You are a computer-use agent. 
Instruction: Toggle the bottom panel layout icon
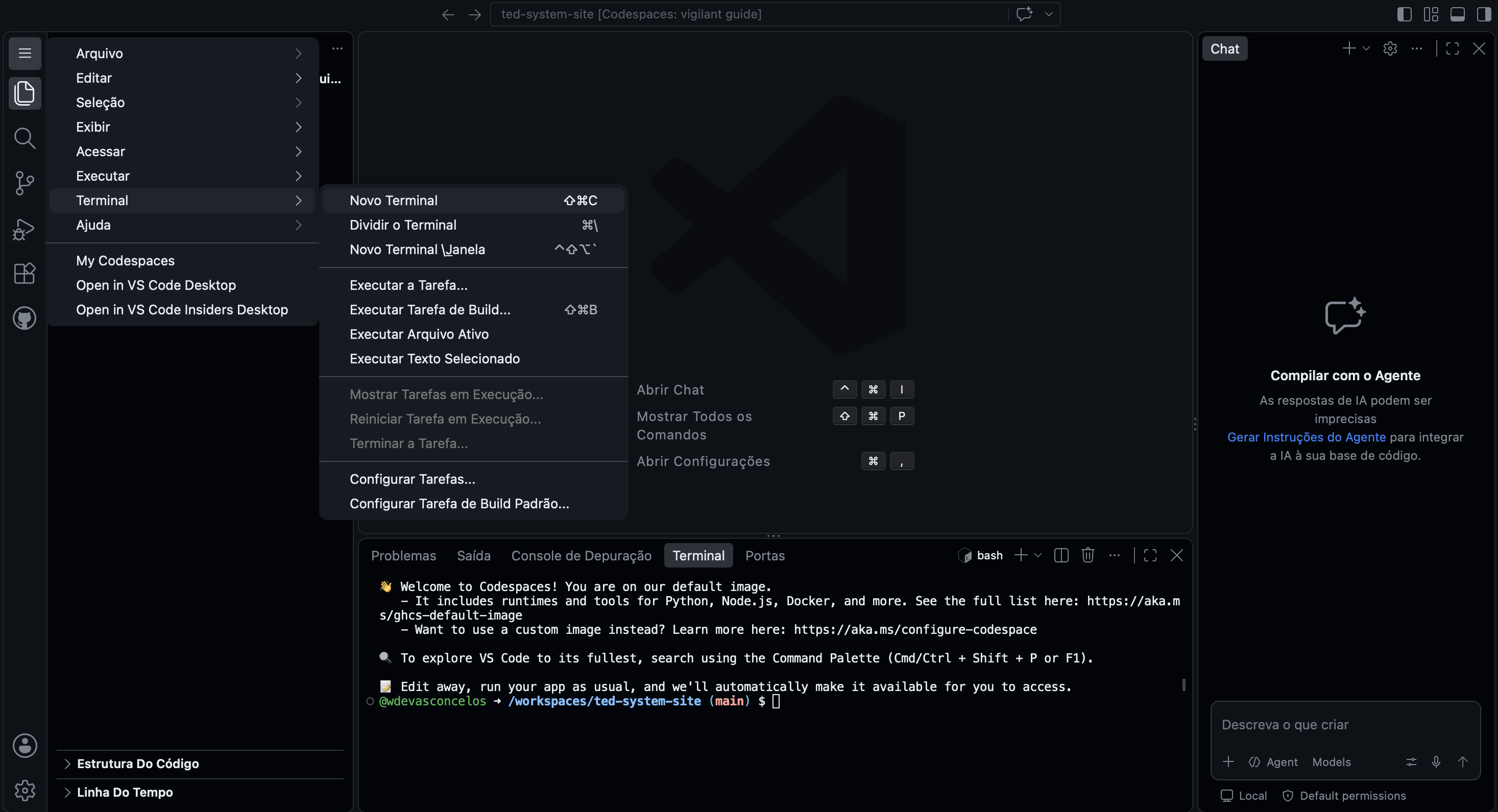coord(1457,14)
